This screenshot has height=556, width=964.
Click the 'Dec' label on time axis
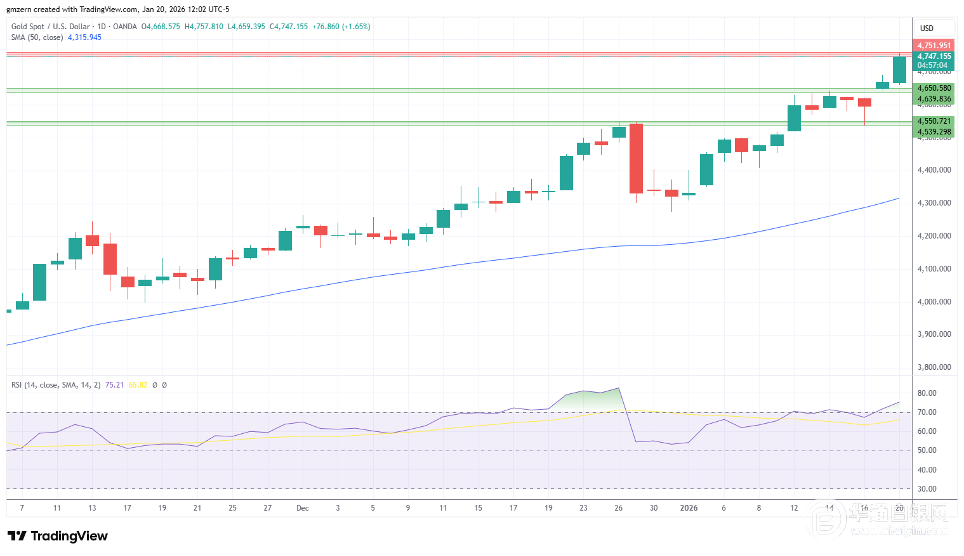302,508
